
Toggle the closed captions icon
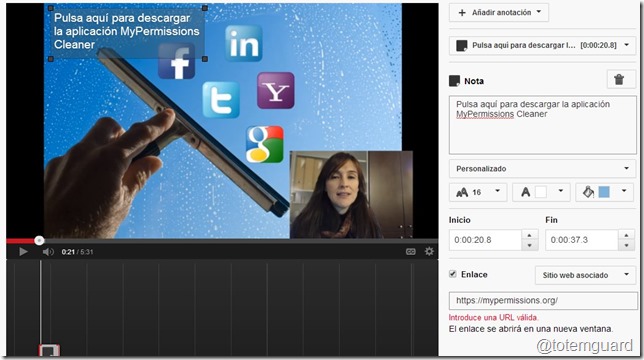tap(411, 252)
